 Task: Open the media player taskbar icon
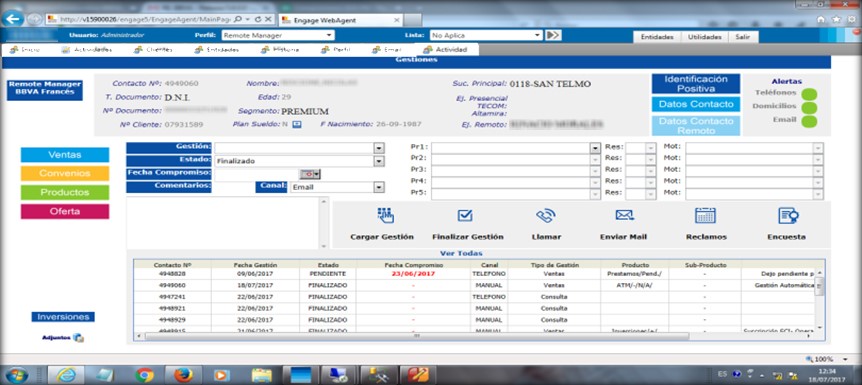coord(222,375)
